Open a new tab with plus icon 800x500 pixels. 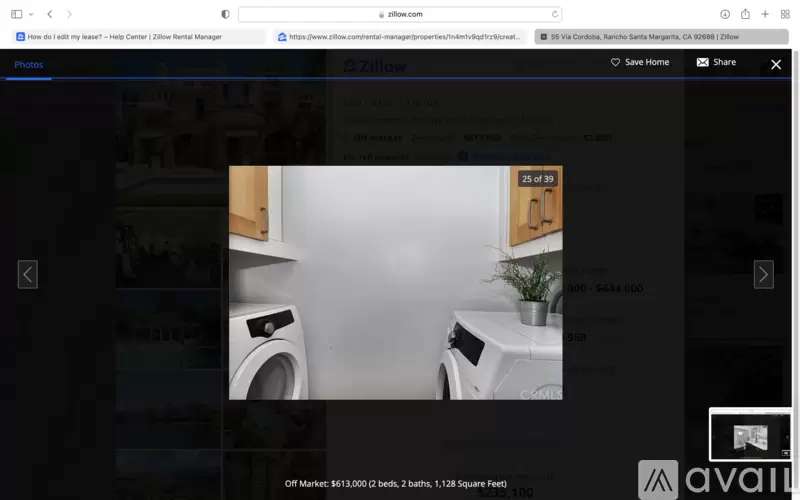765,14
